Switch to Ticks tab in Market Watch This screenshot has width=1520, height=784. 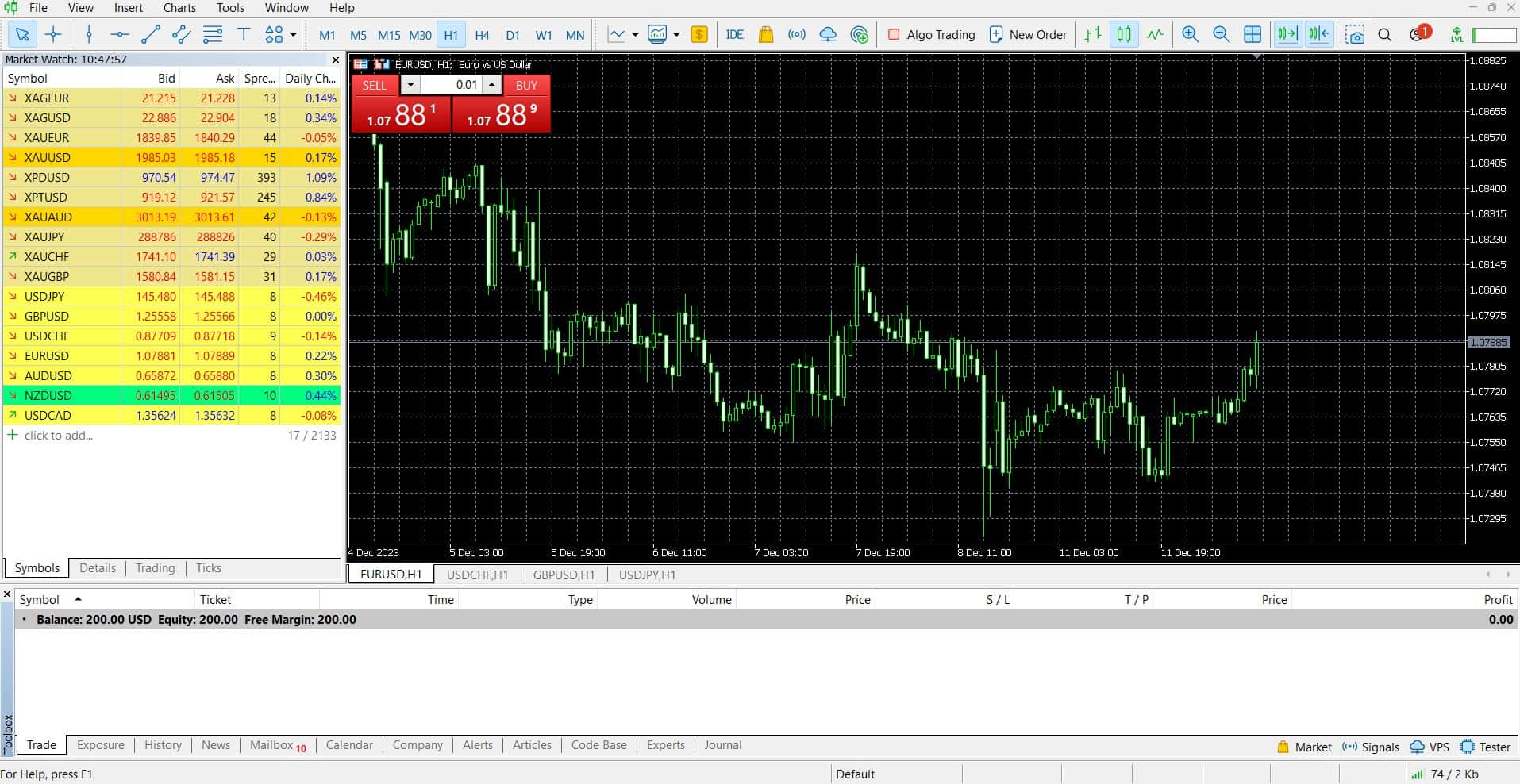[x=209, y=568]
